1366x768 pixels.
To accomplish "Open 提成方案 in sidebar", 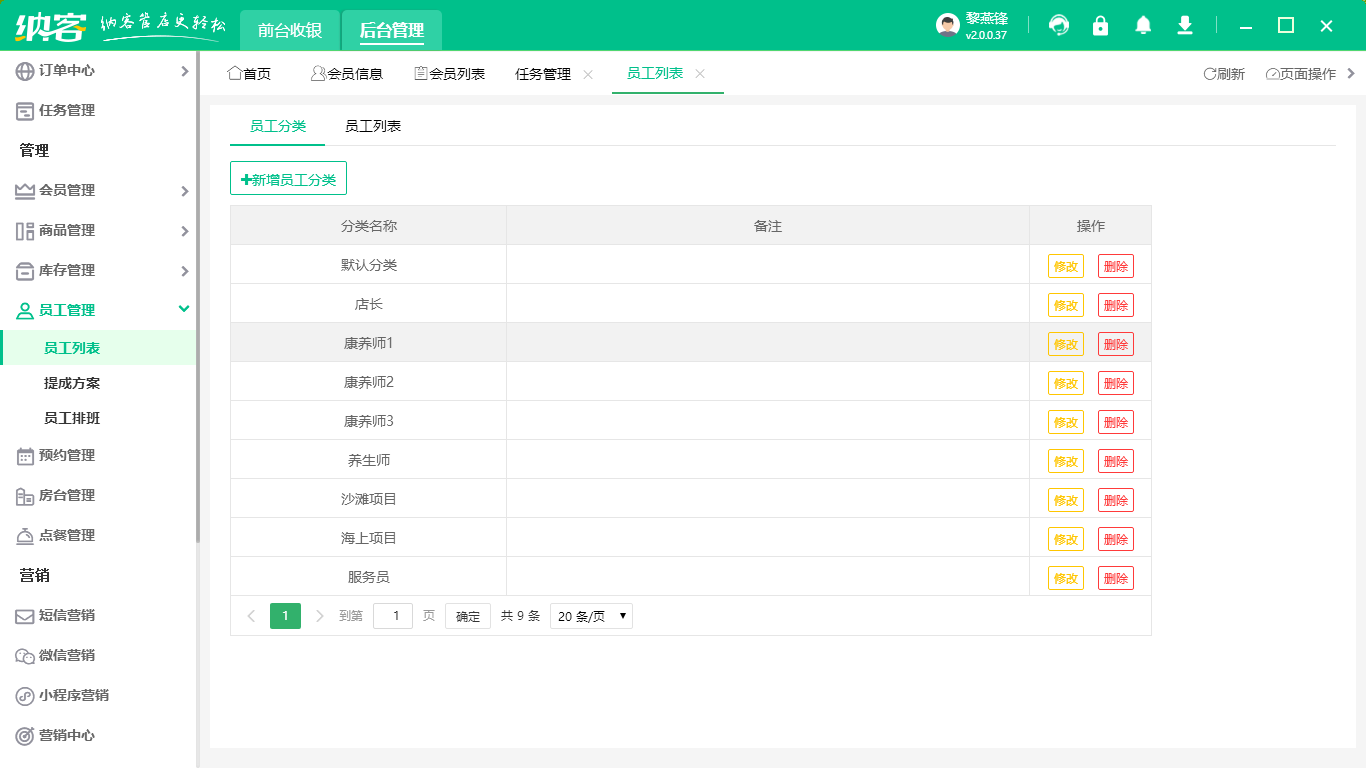I will click(72, 383).
